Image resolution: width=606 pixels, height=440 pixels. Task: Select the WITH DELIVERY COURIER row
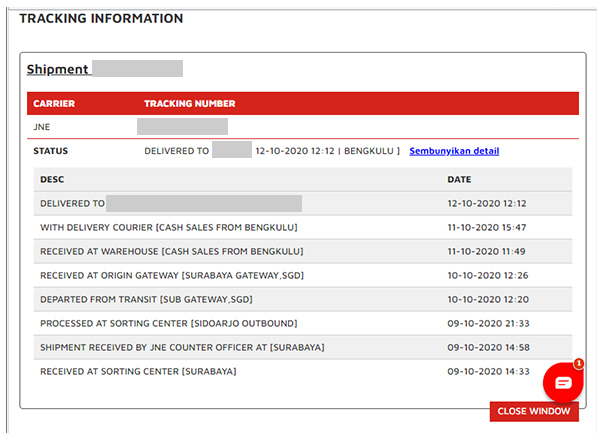(171, 227)
